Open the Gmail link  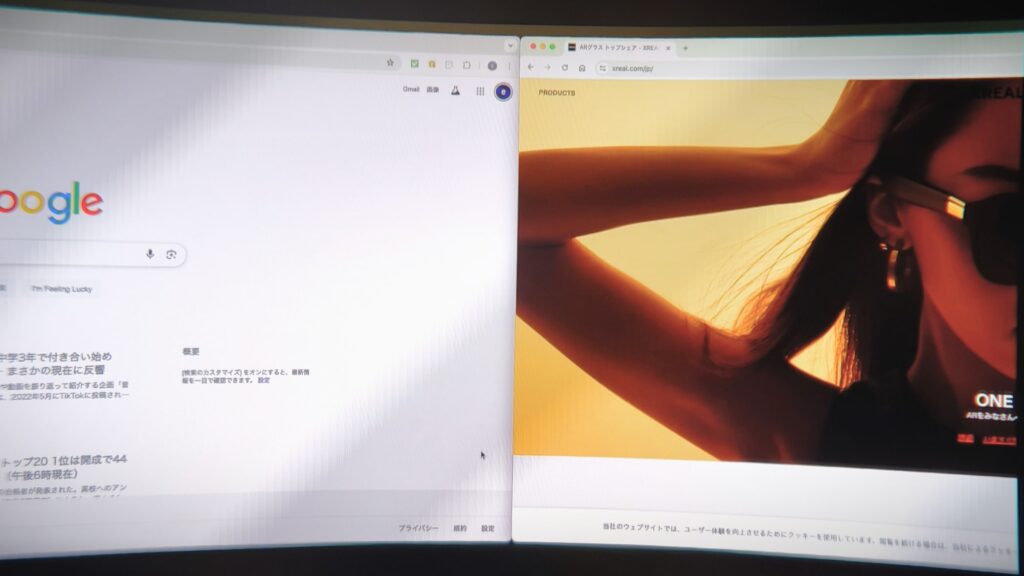(411, 89)
